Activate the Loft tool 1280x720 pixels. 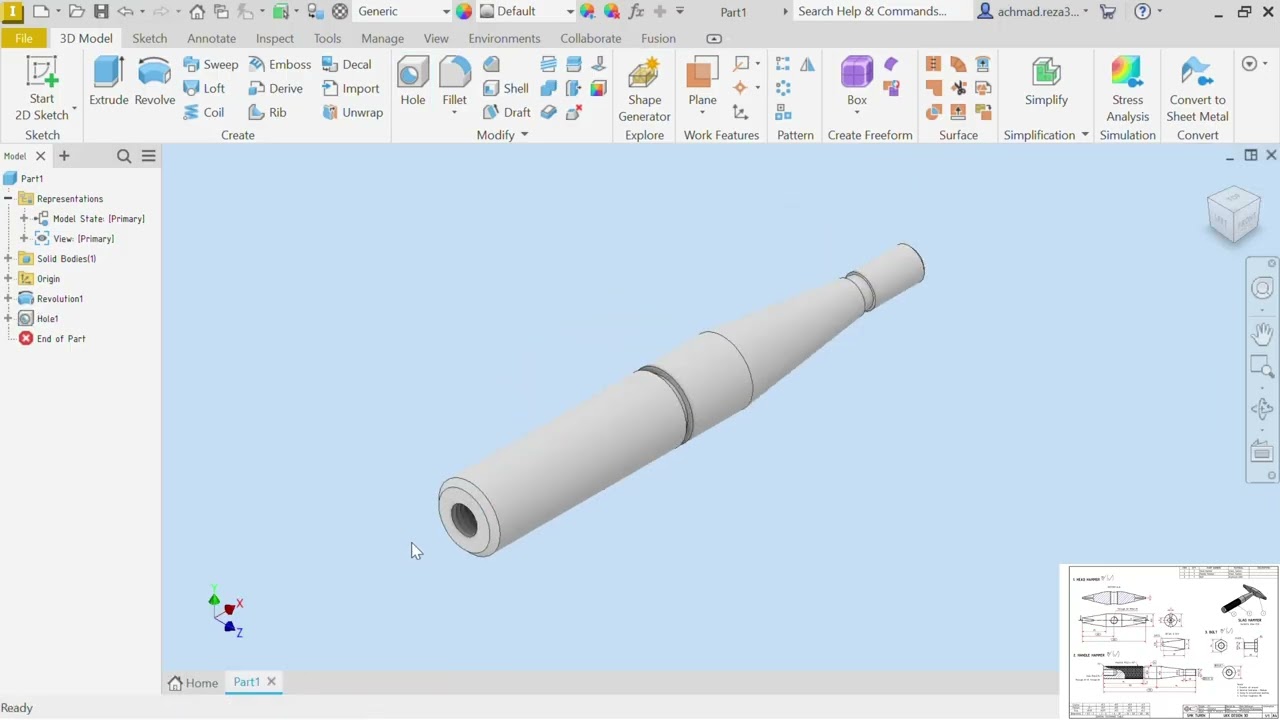(x=204, y=88)
